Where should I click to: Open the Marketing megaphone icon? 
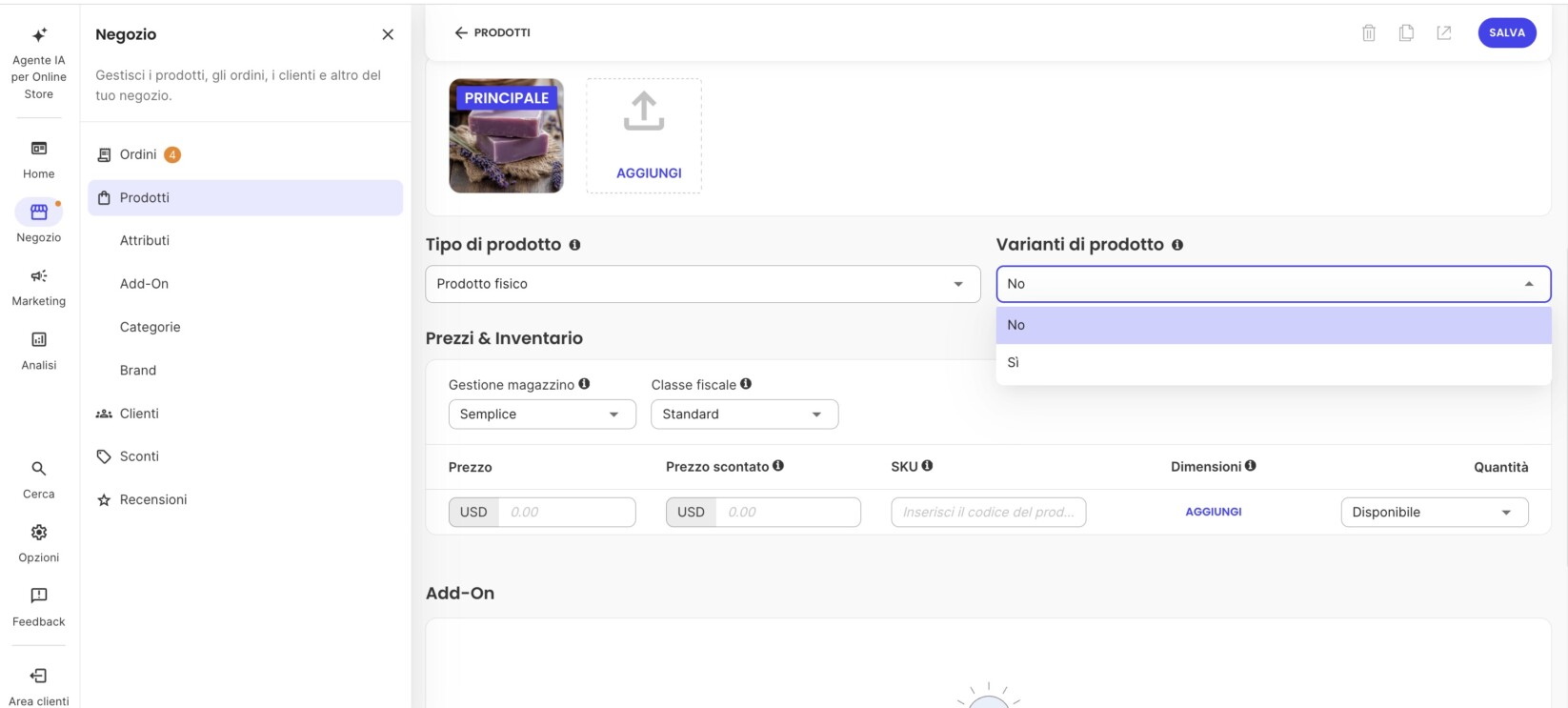39,276
